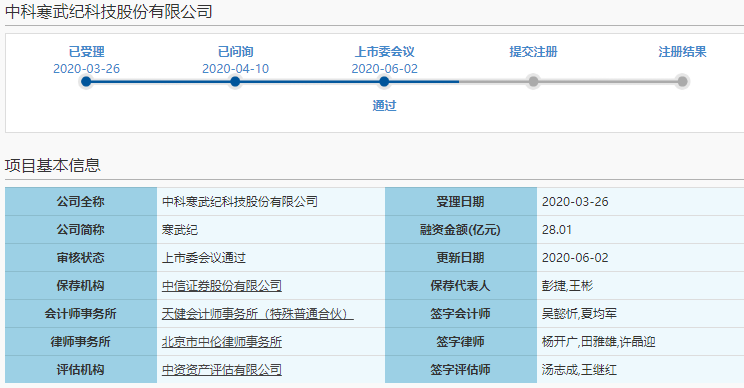Click the 更新日期 header cell

coord(461,258)
